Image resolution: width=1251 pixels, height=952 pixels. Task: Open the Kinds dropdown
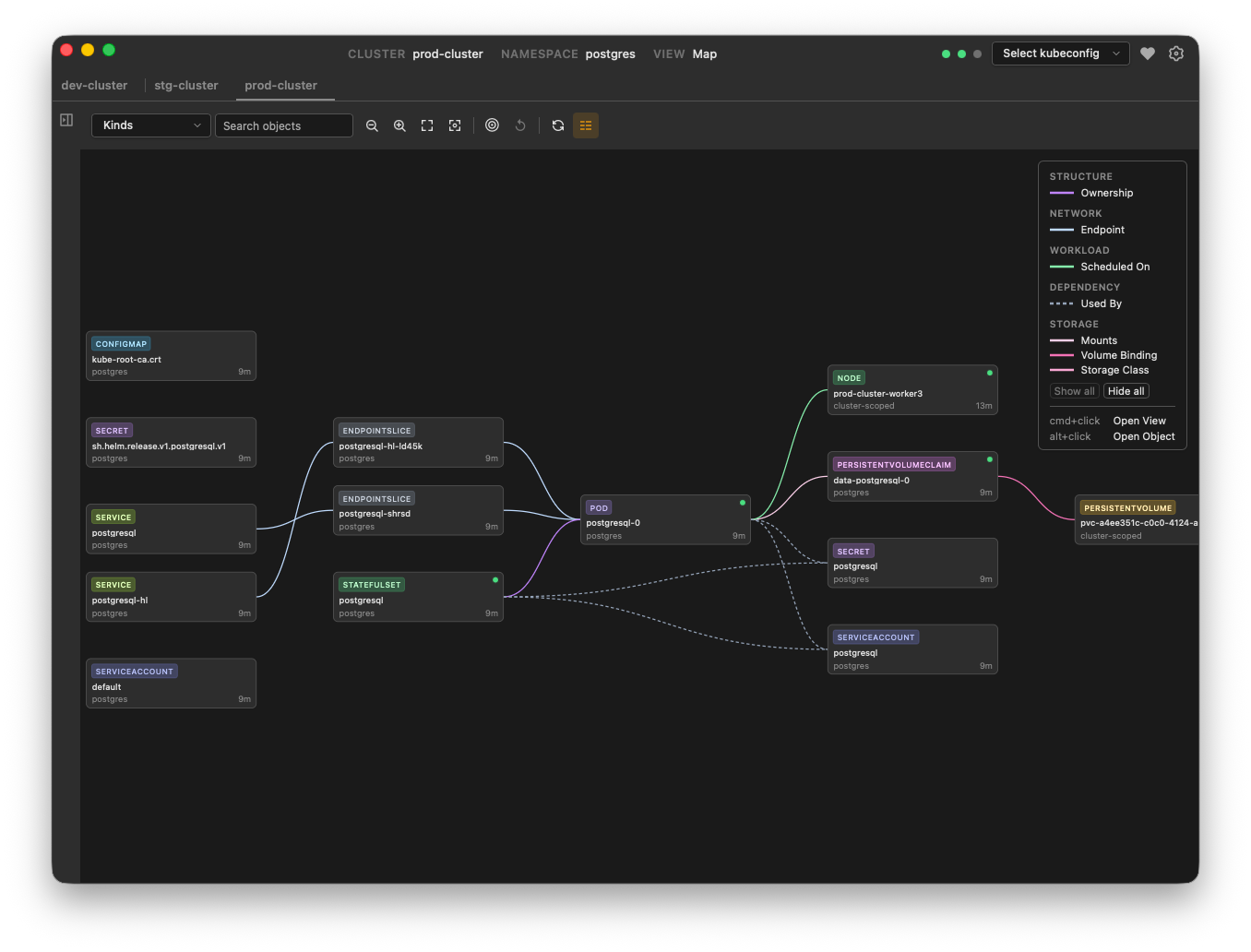click(x=151, y=125)
